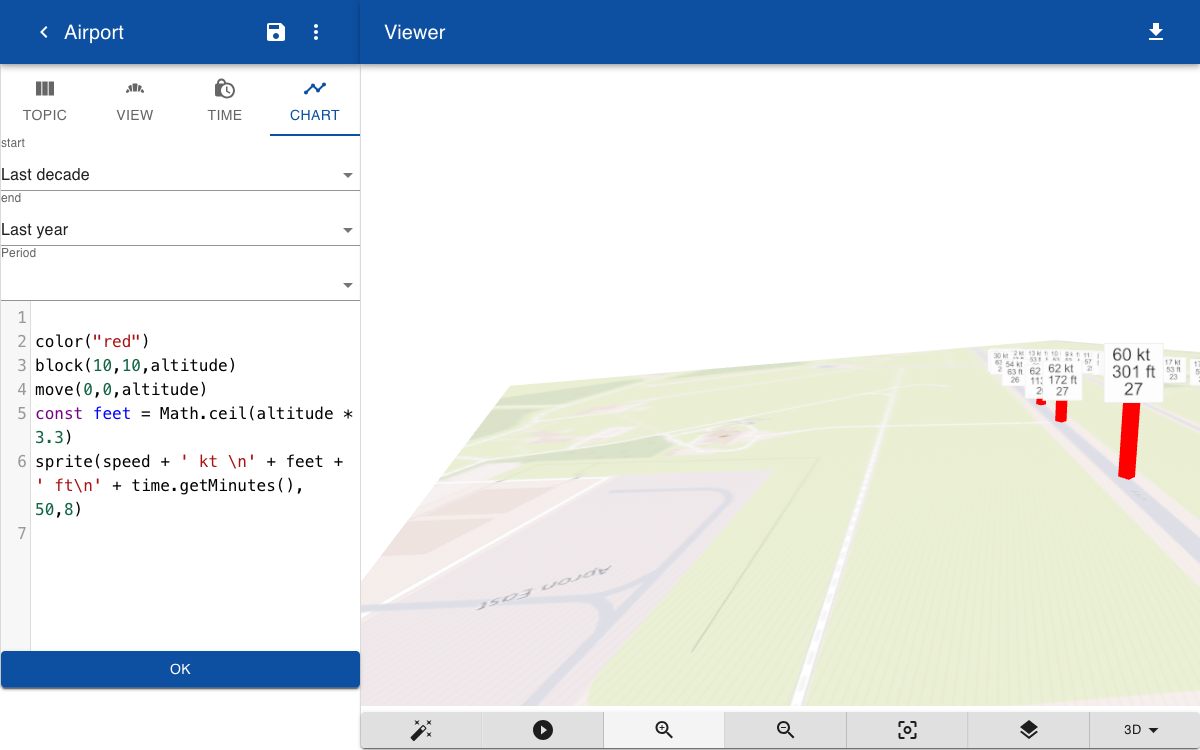Open the three-dot more options menu
Image resolution: width=1200 pixels, height=750 pixels.
(x=316, y=32)
